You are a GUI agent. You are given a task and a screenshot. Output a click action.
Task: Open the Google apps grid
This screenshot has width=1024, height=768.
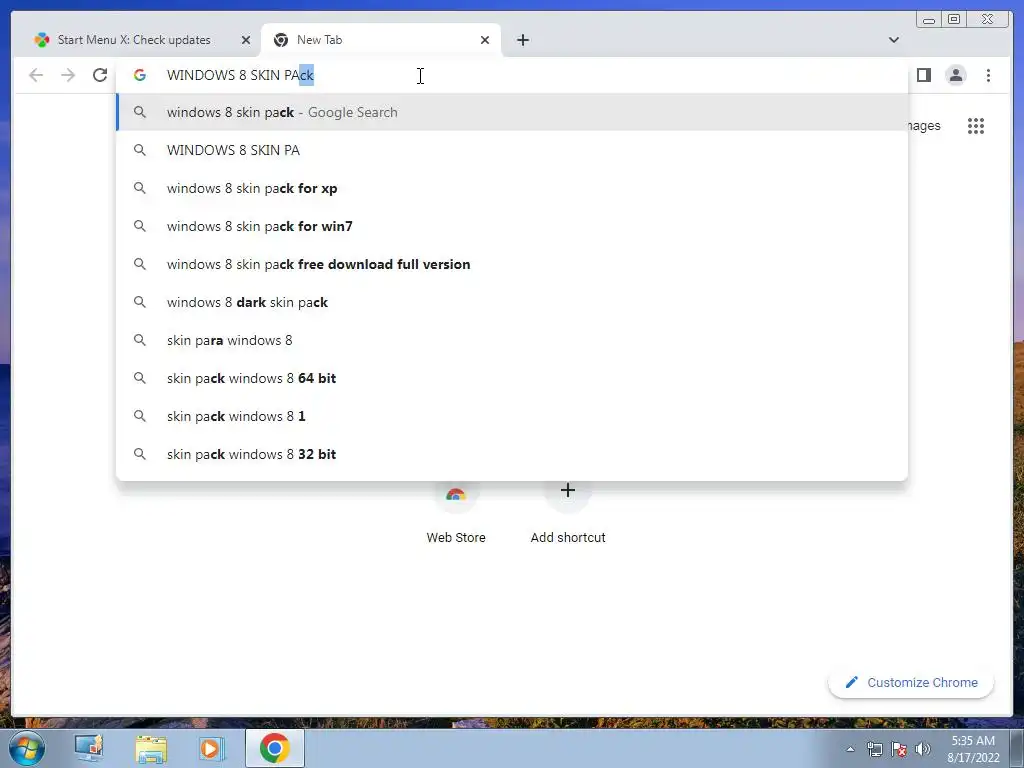pyautogui.click(x=976, y=125)
